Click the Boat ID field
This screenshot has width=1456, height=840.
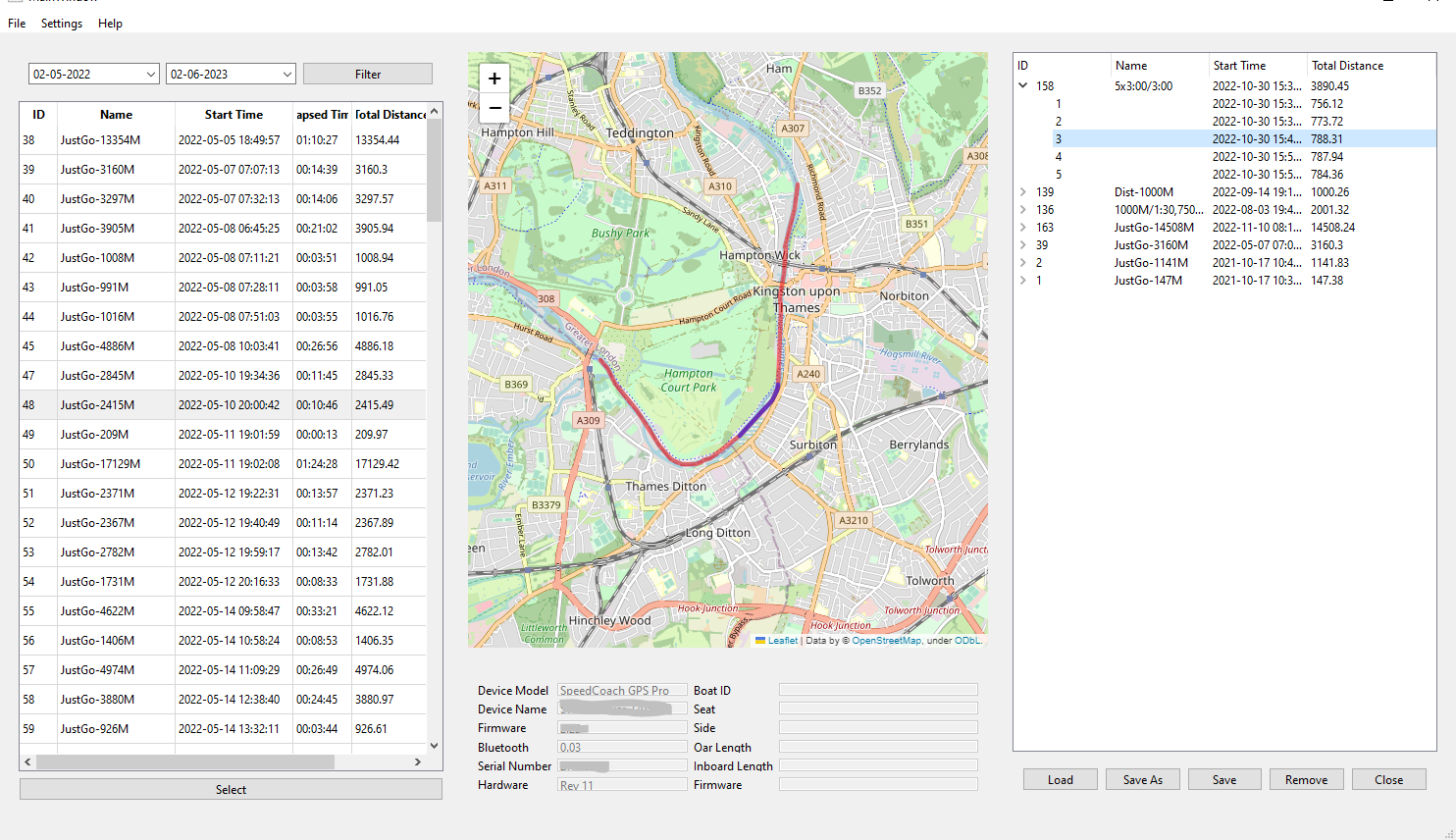pos(878,690)
